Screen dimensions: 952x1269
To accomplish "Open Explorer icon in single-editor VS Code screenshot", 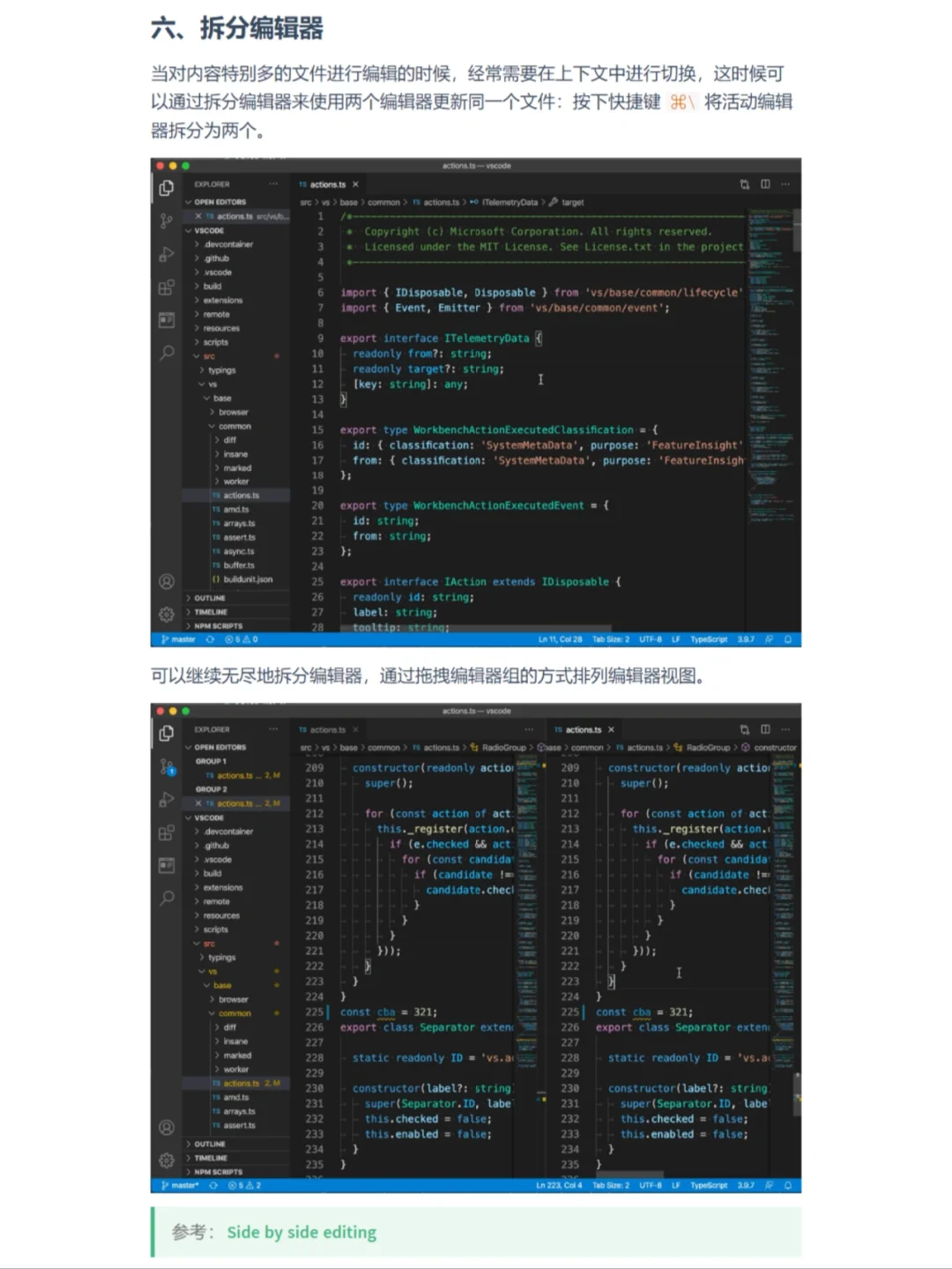I will click(x=167, y=188).
